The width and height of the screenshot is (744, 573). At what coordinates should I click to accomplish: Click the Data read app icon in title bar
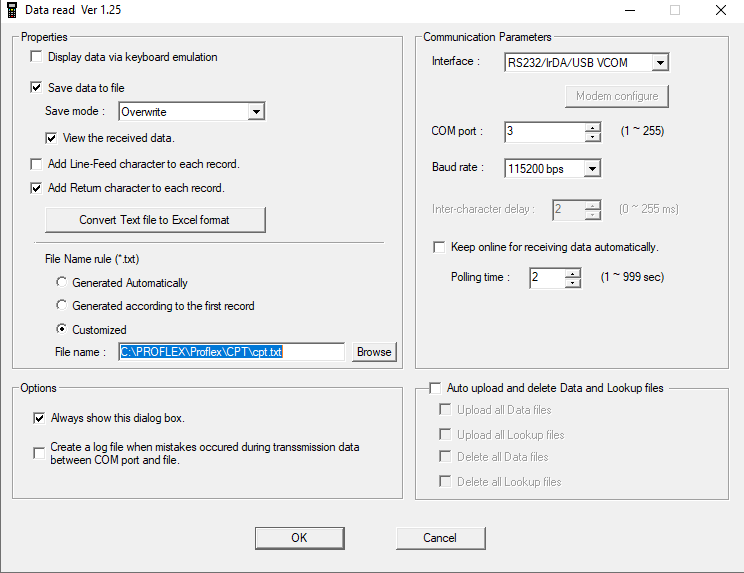(11, 10)
